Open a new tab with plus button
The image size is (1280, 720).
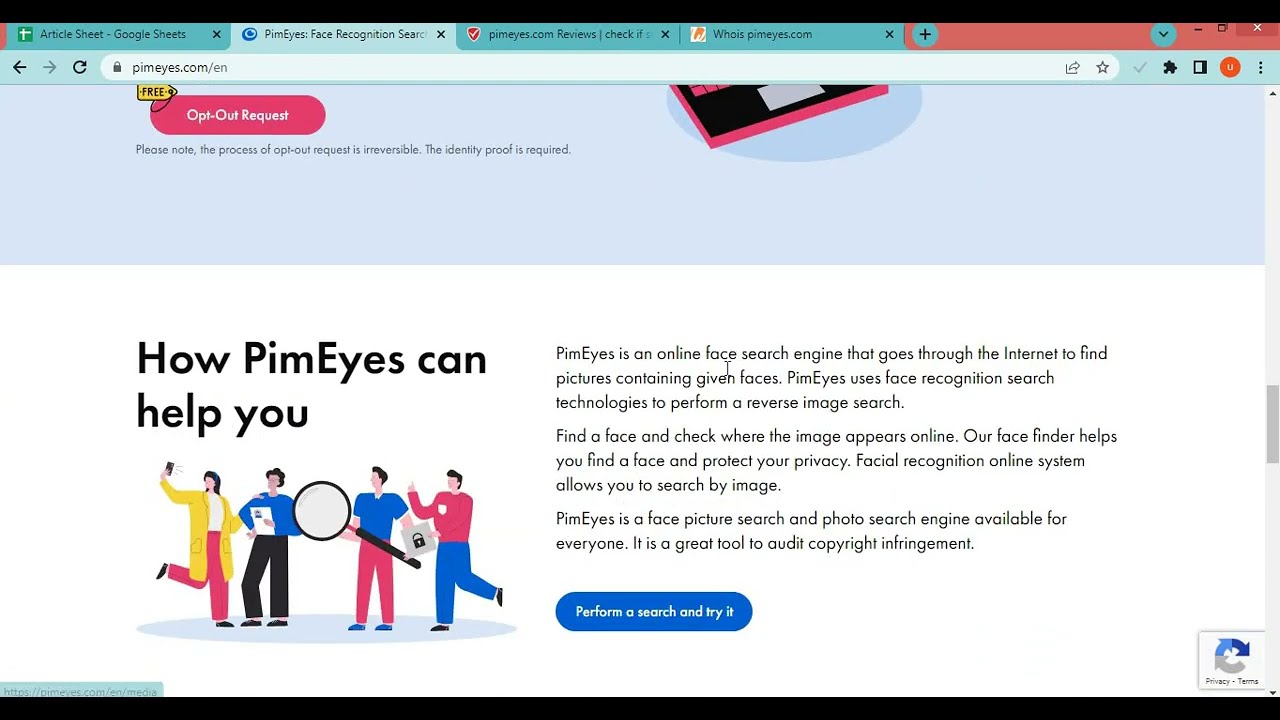tap(925, 34)
